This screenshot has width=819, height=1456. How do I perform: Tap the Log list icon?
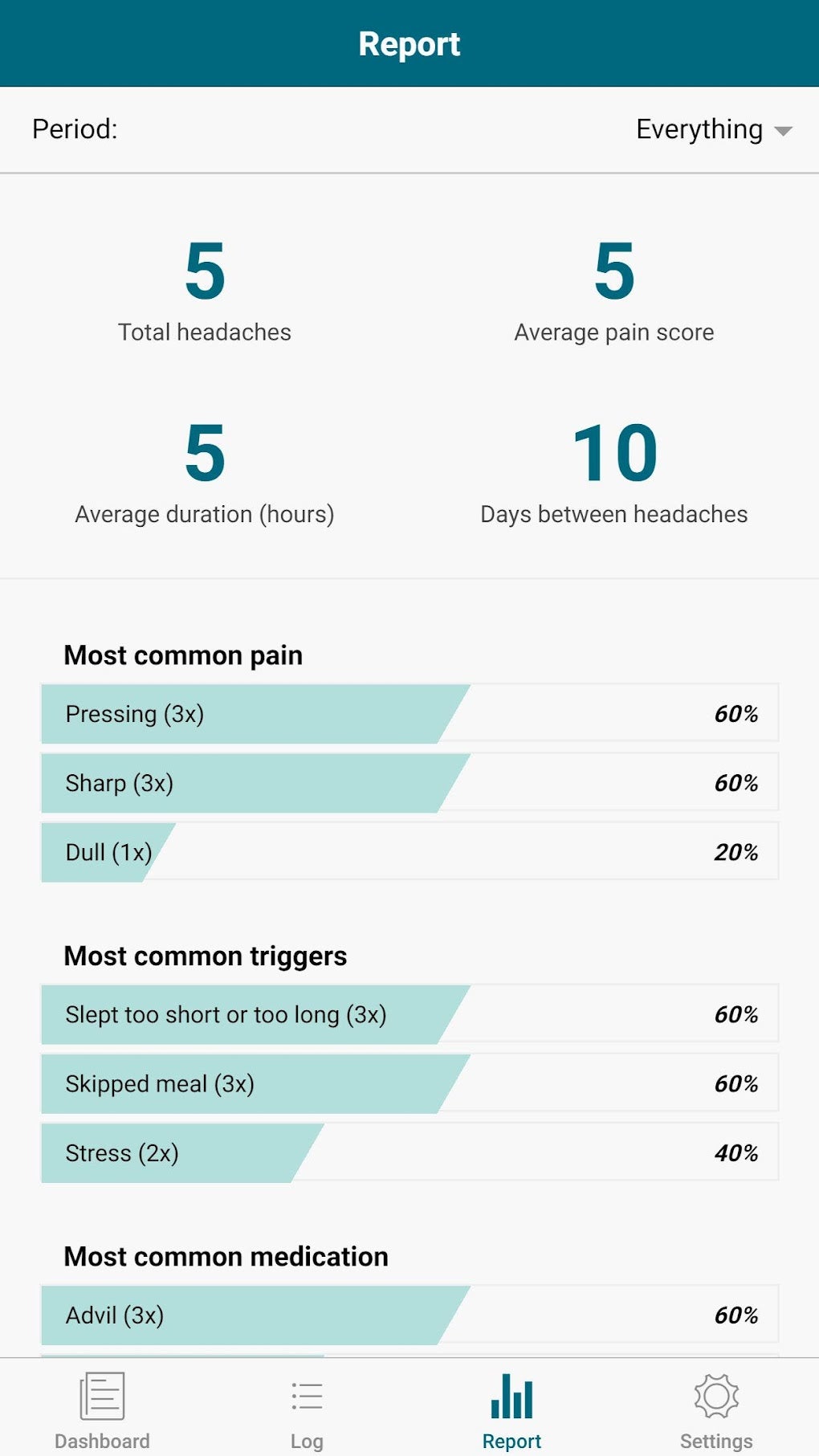point(307,1397)
